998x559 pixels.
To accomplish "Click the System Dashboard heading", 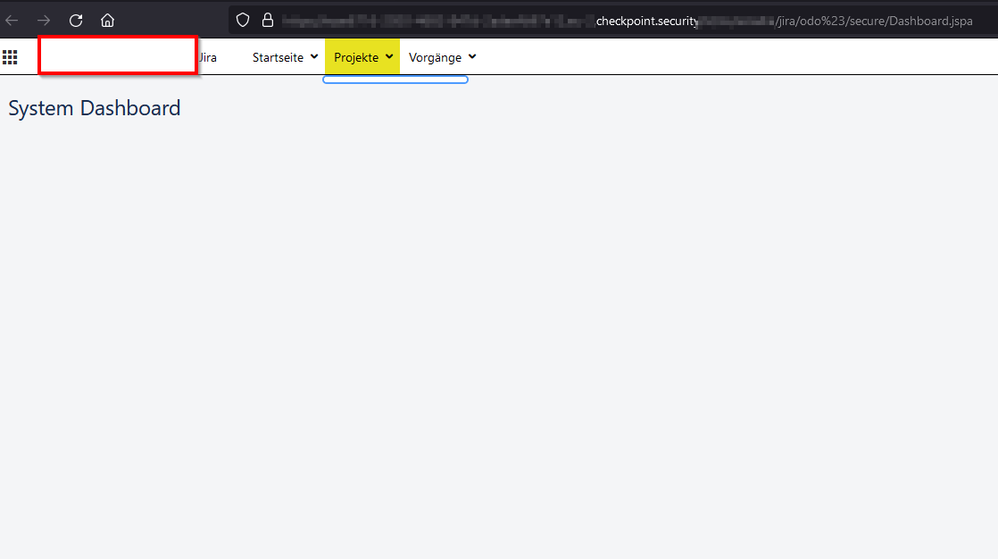I will (x=95, y=108).
